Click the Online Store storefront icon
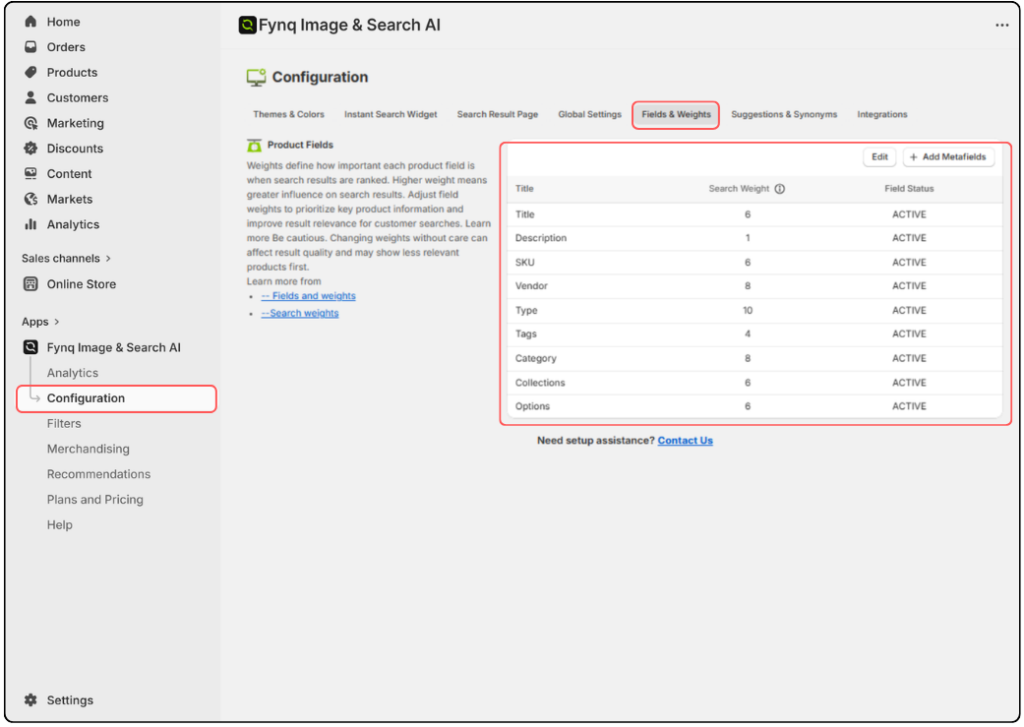The height and width of the screenshot is (727, 1024). (30, 284)
